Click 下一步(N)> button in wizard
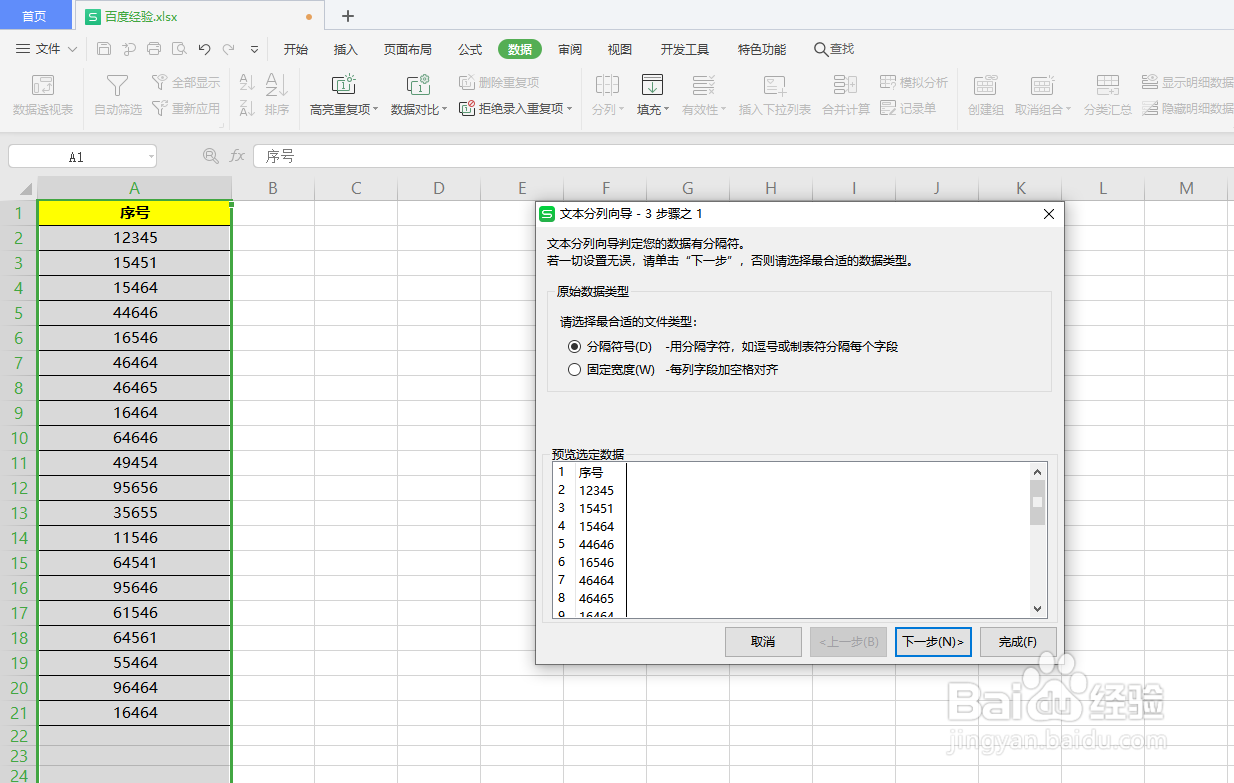 (933, 642)
